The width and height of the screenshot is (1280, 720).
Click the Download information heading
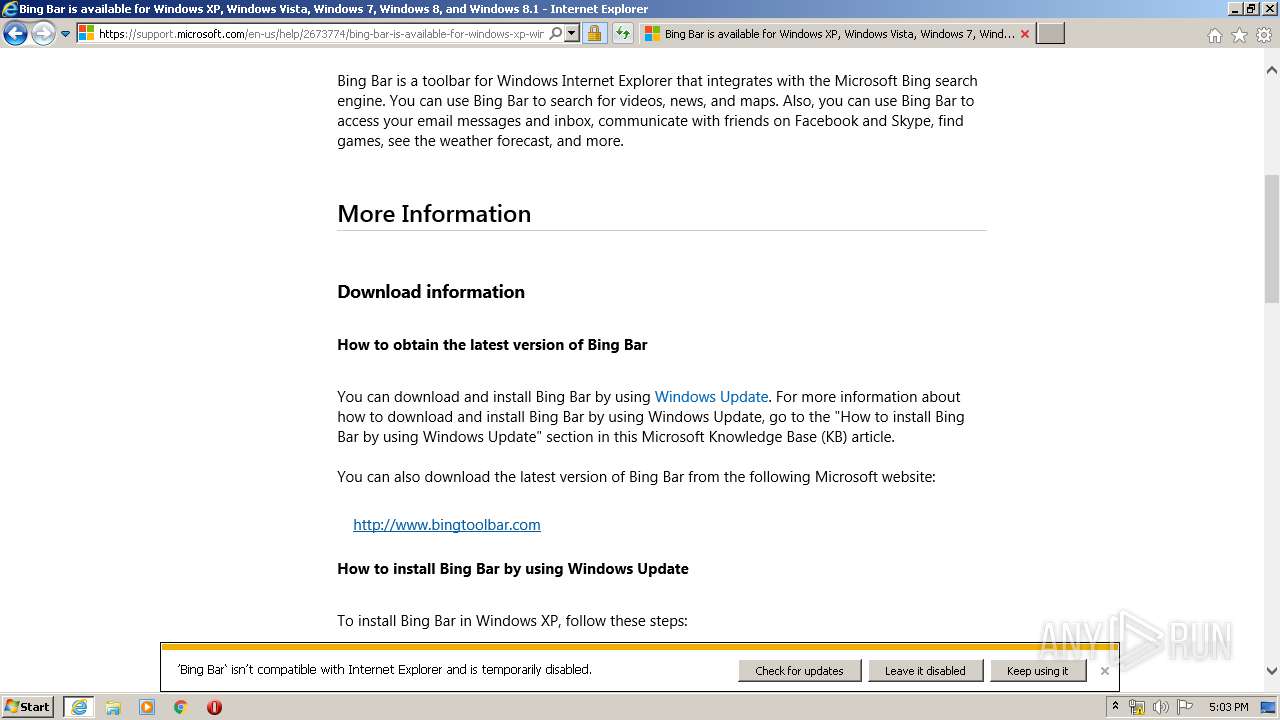click(431, 292)
